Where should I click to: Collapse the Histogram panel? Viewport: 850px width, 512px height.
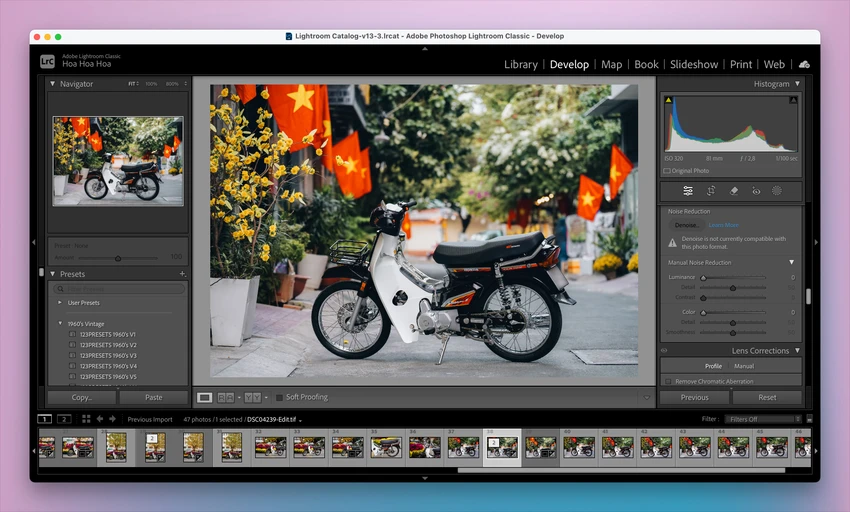(x=797, y=84)
